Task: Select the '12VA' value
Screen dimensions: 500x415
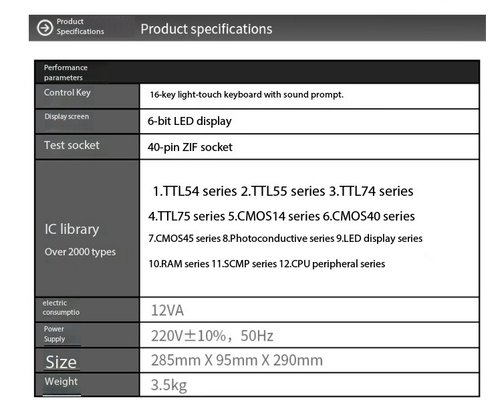Action: 167,310
